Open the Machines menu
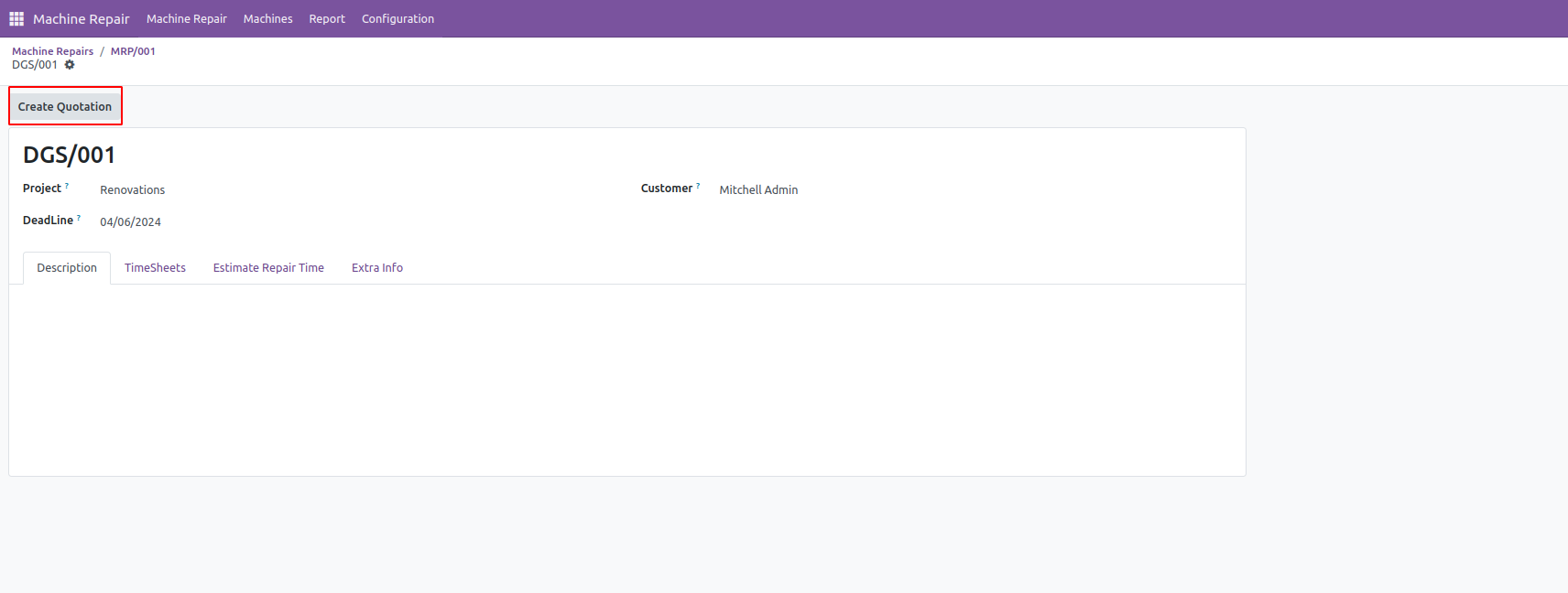1568x593 pixels. click(268, 18)
